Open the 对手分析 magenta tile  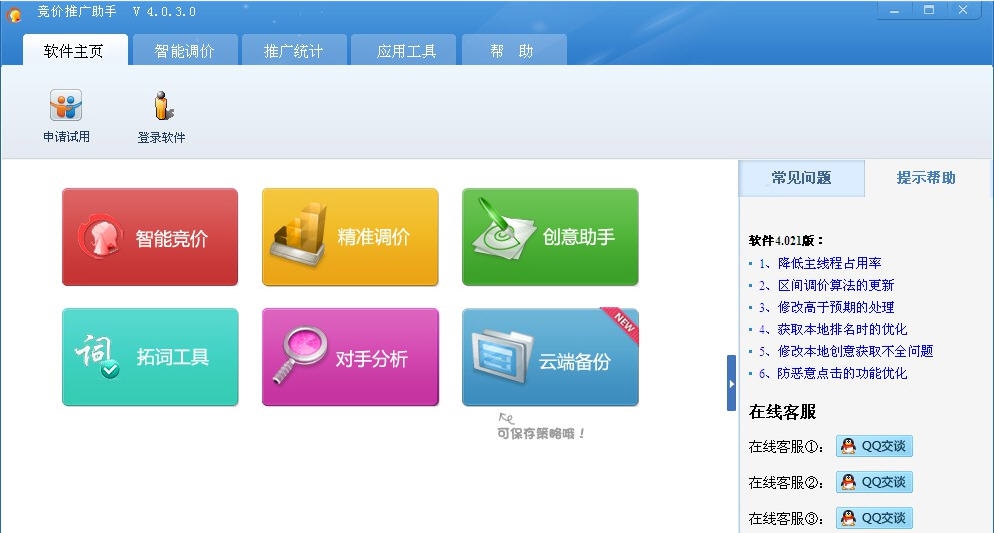pyautogui.click(x=350, y=357)
